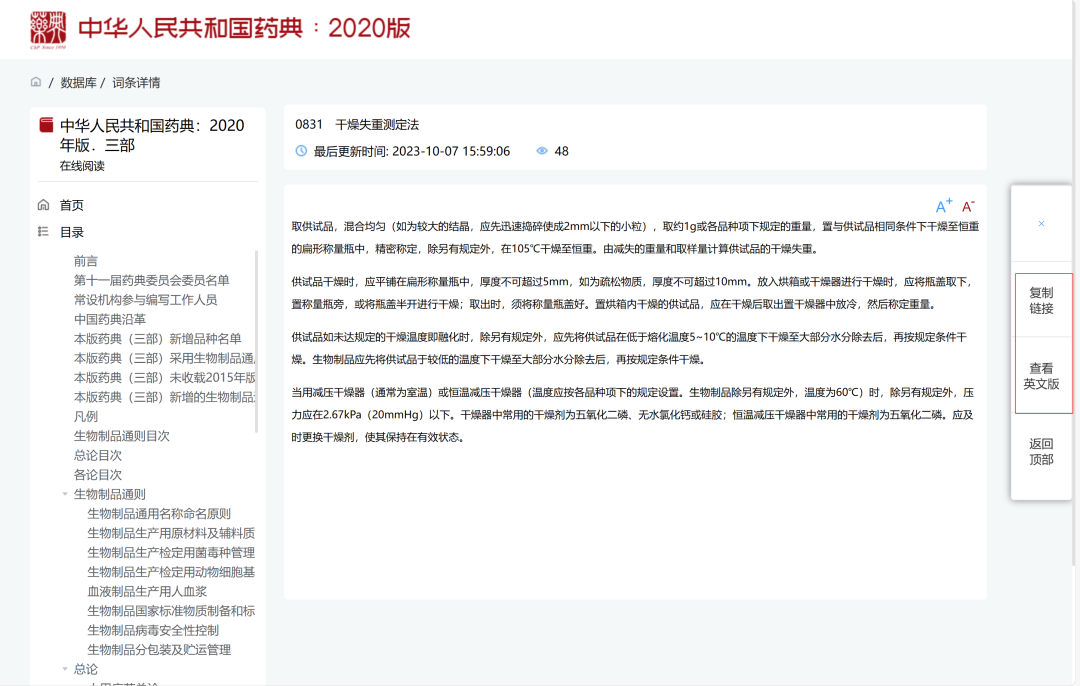The width and height of the screenshot is (1080, 686).
Task: Increase font size with A+ icon
Action: click(944, 205)
